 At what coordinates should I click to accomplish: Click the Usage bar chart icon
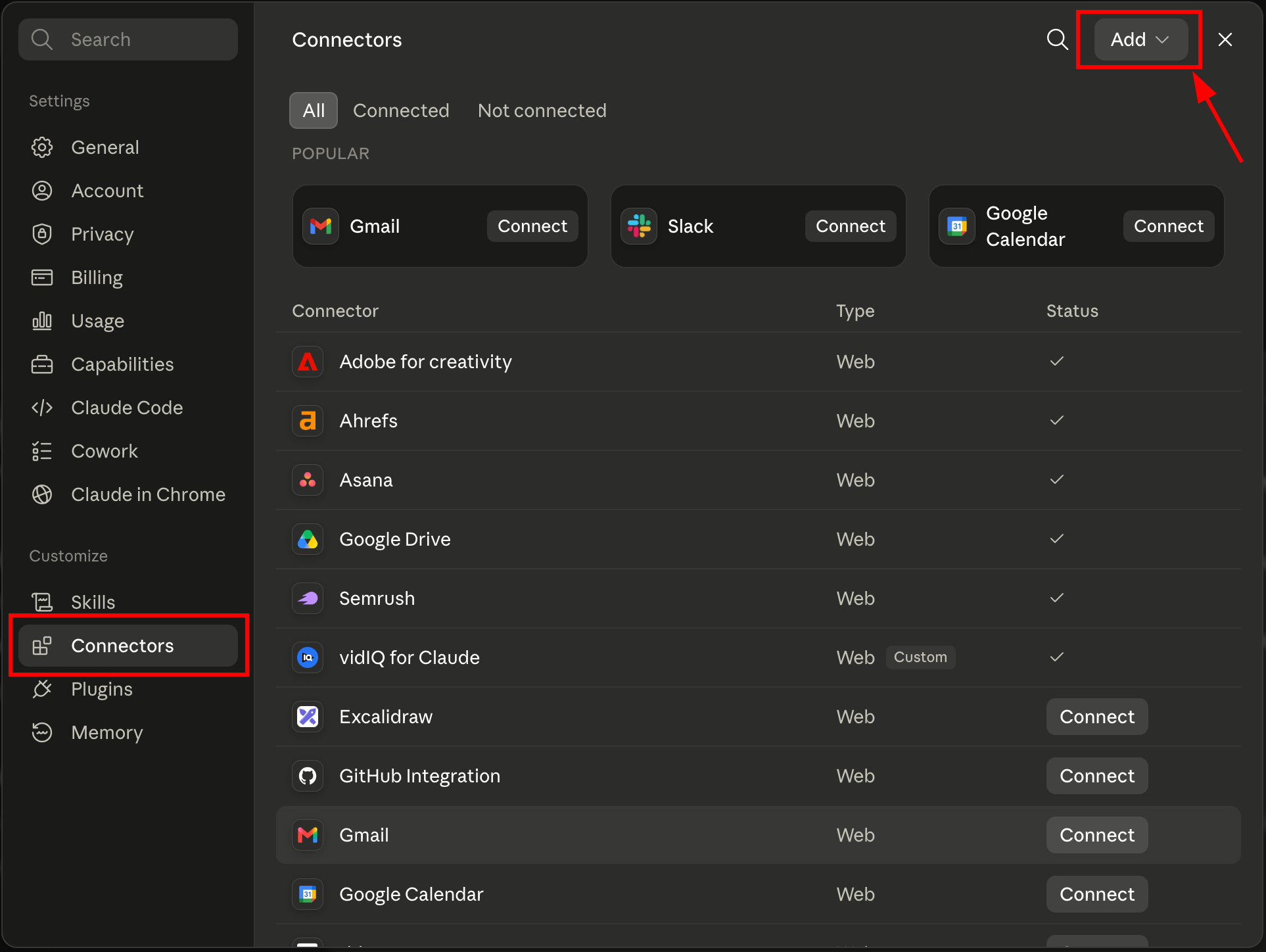(42, 321)
